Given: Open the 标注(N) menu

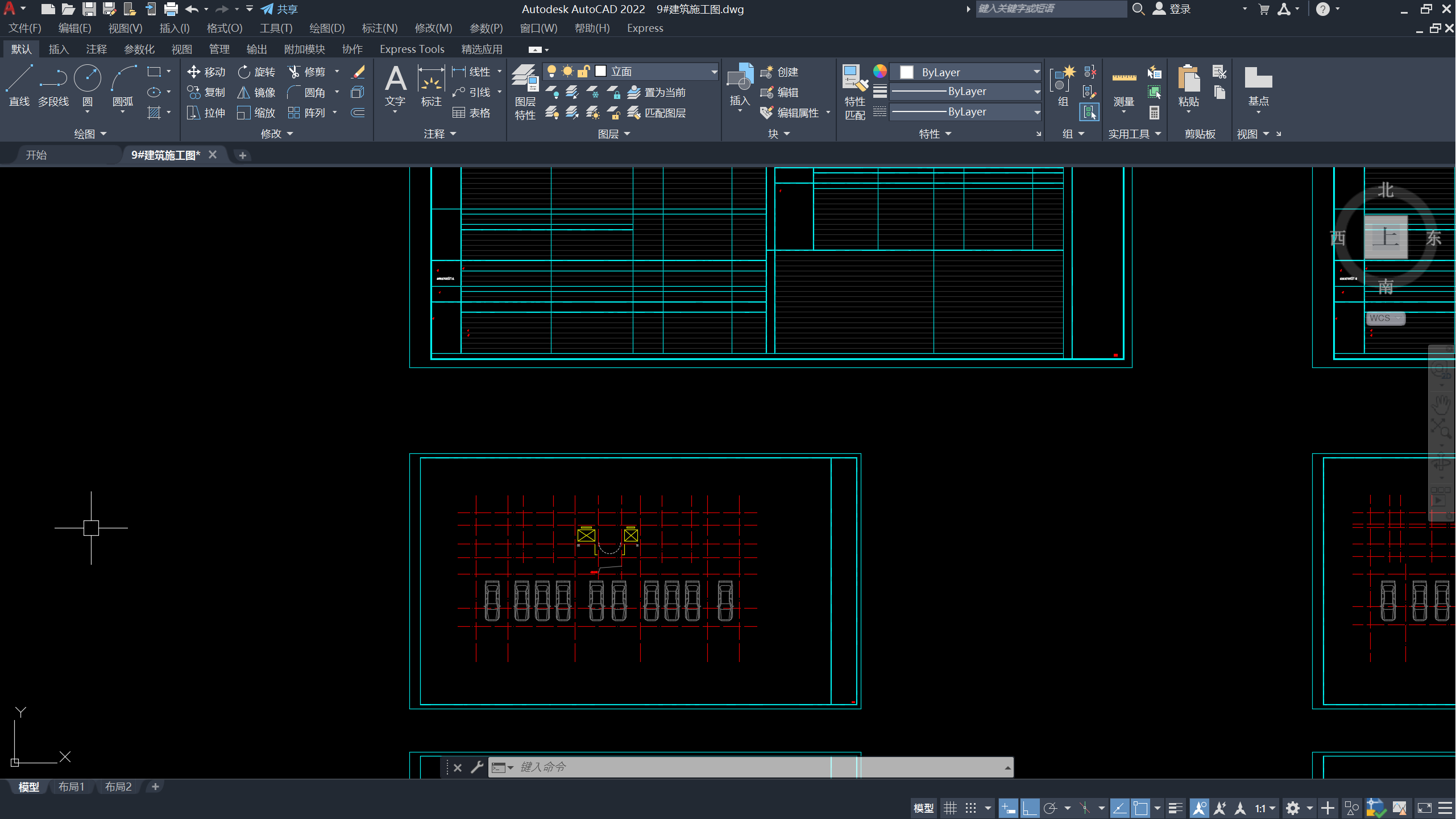Looking at the screenshot, I should point(379,28).
